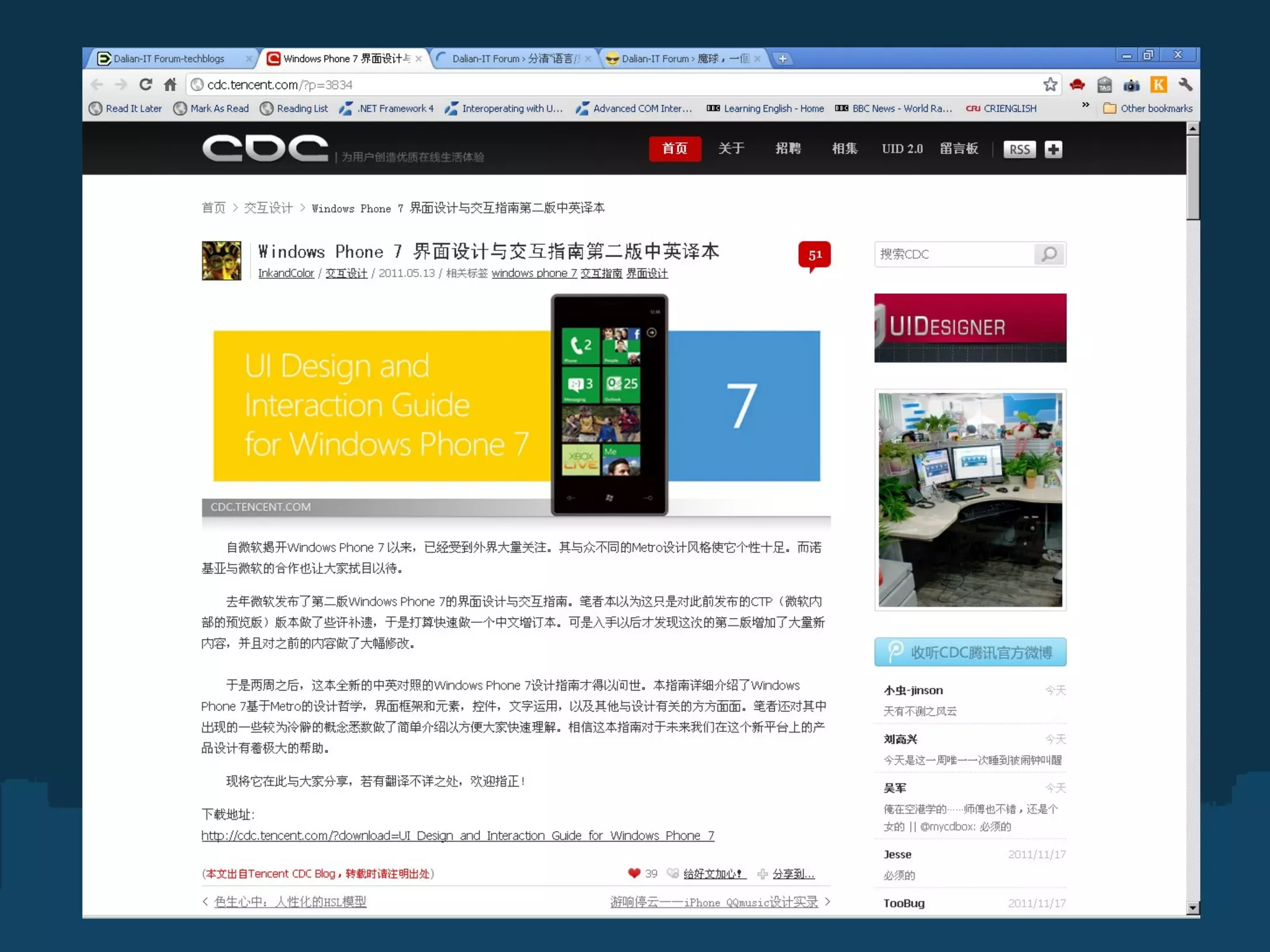Open Other bookmarks folder

(1148, 108)
